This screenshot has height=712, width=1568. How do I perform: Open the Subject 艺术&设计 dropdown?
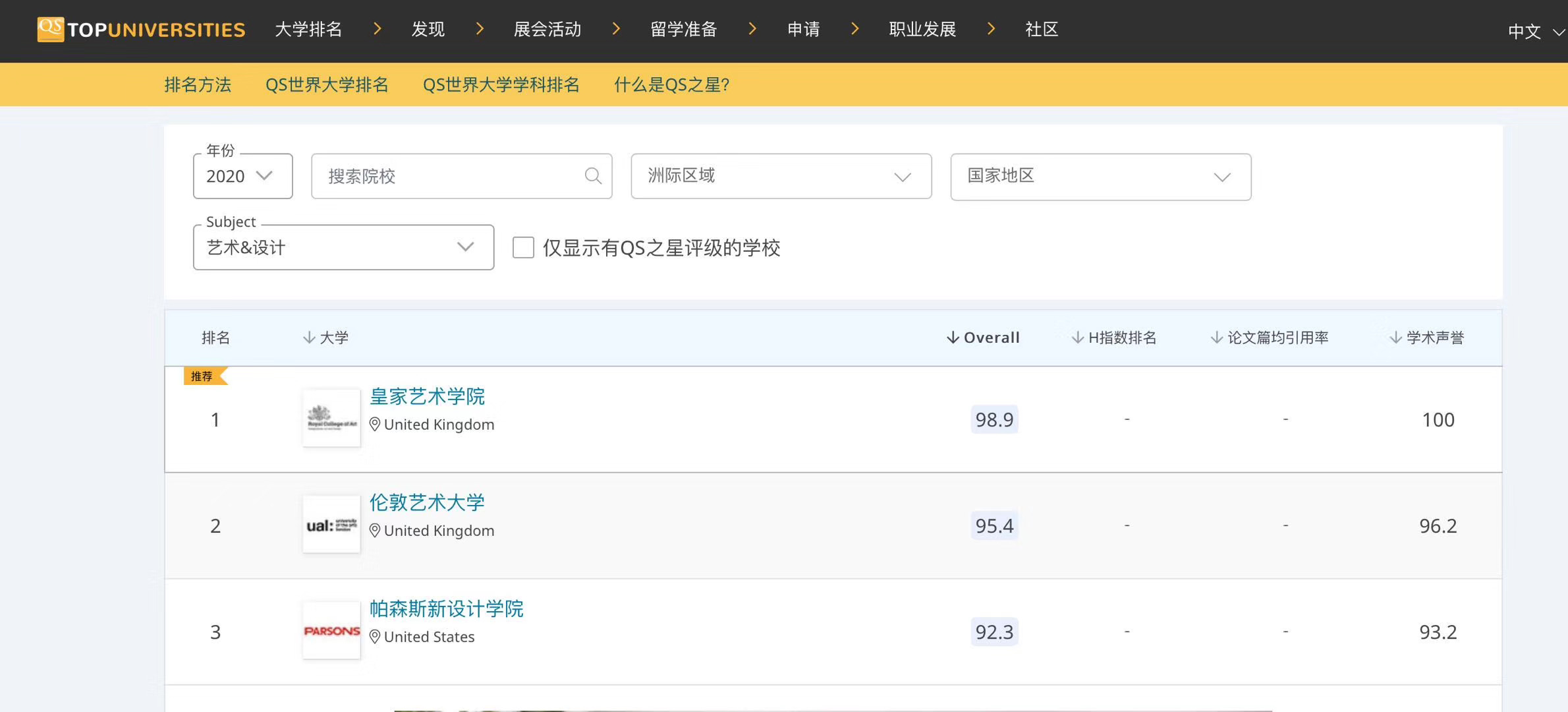343,247
